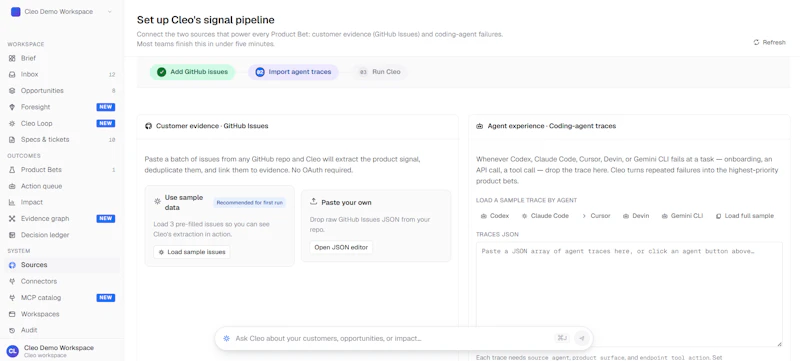Click the Connectors plug icon
Viewport: 800px width, 361px height.
[x=12, y=281]
